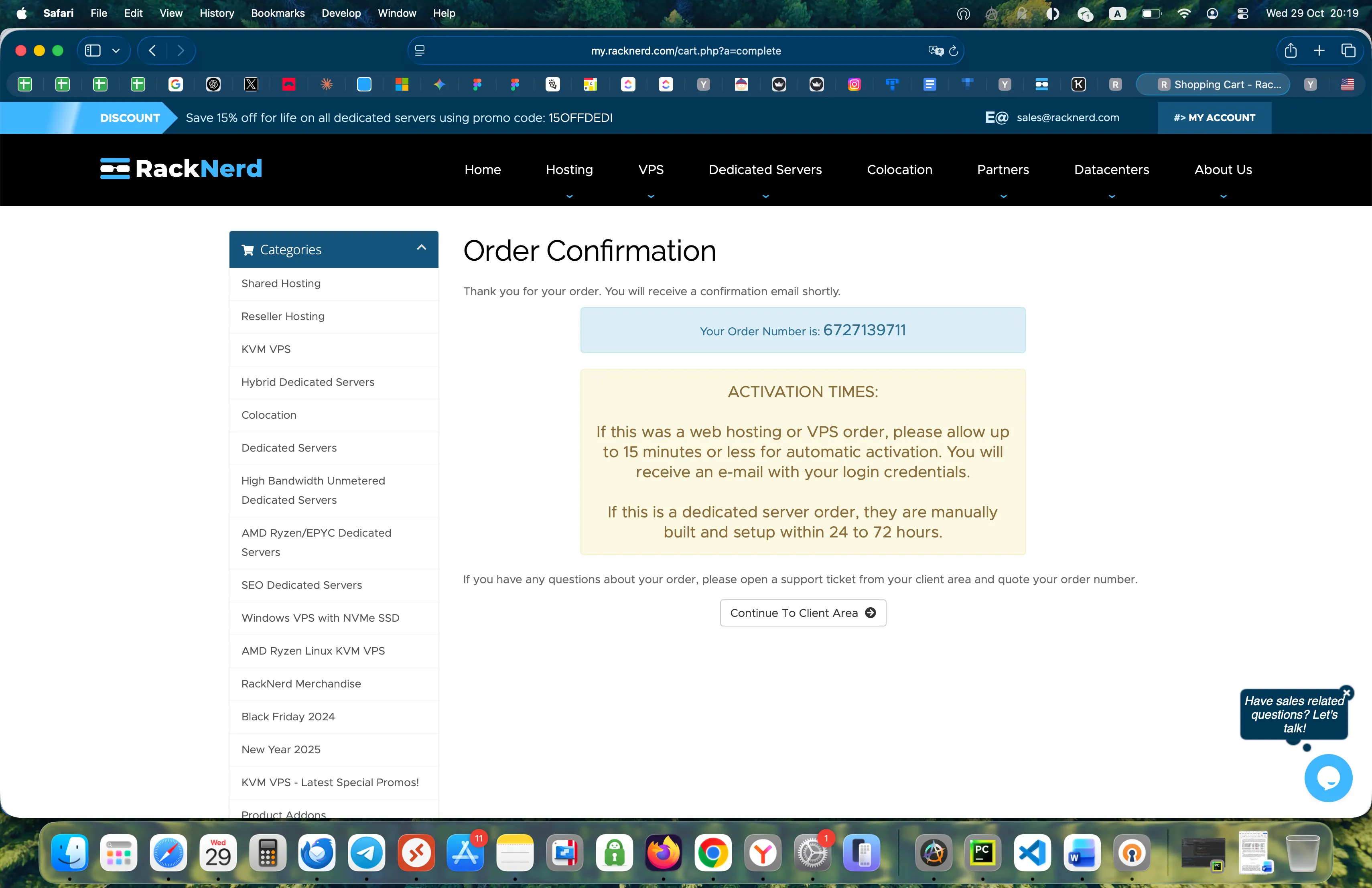Open the page menu icon left of the URL
The image size is (1372, 888).
[420, 51]
